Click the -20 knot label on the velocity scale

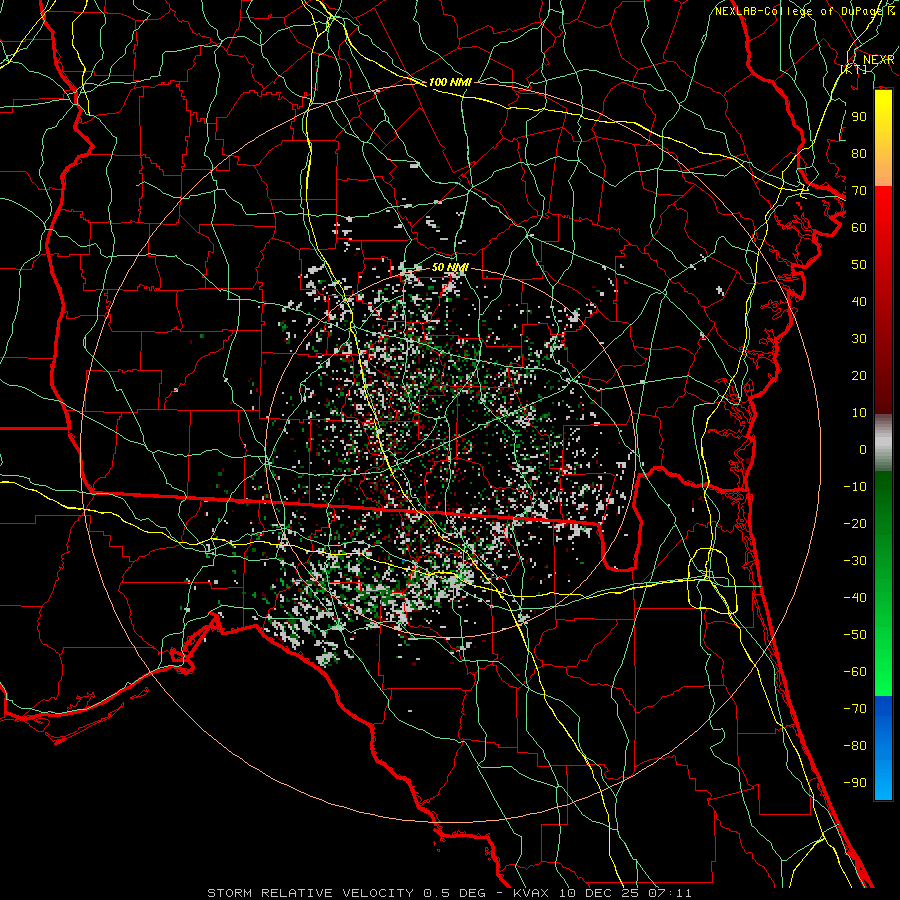pyautogui.click(x=855, y=524)
